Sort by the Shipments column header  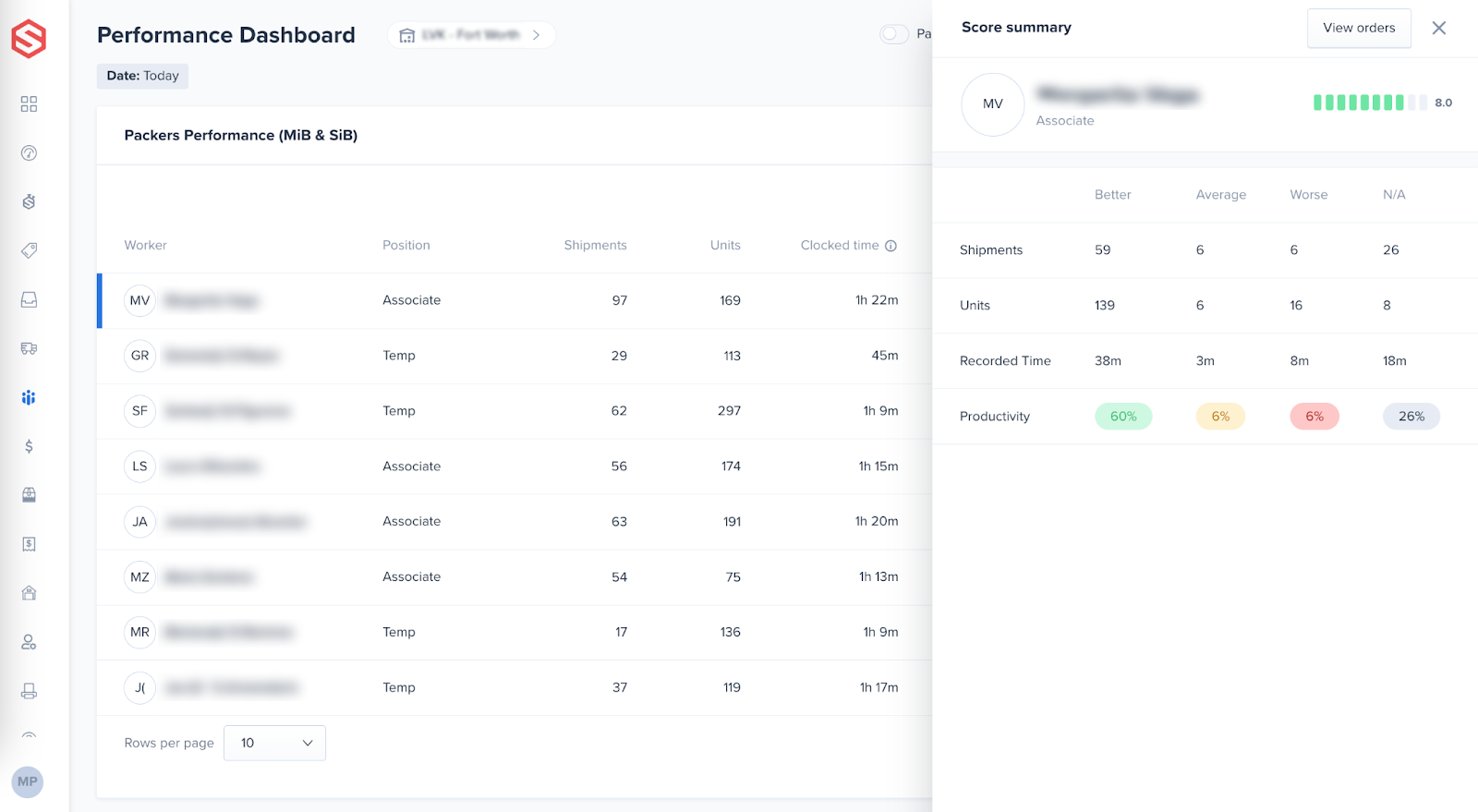[x=595, y=246]
